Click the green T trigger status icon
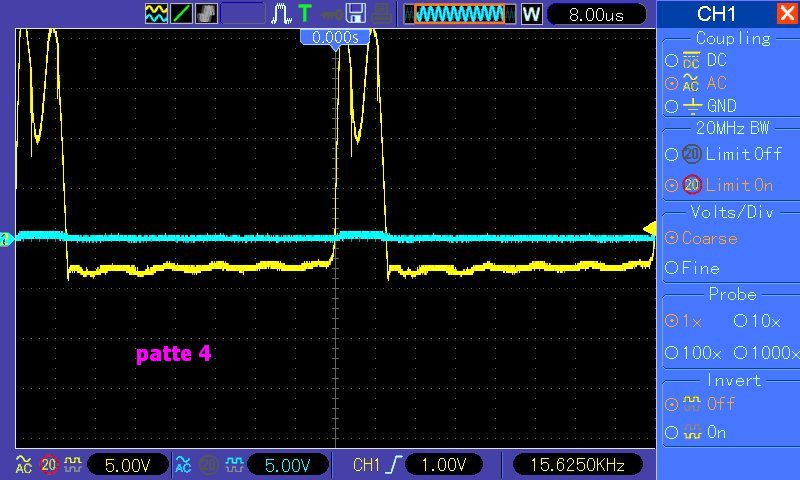Screen dimensions: 800x480 (305, 14)
